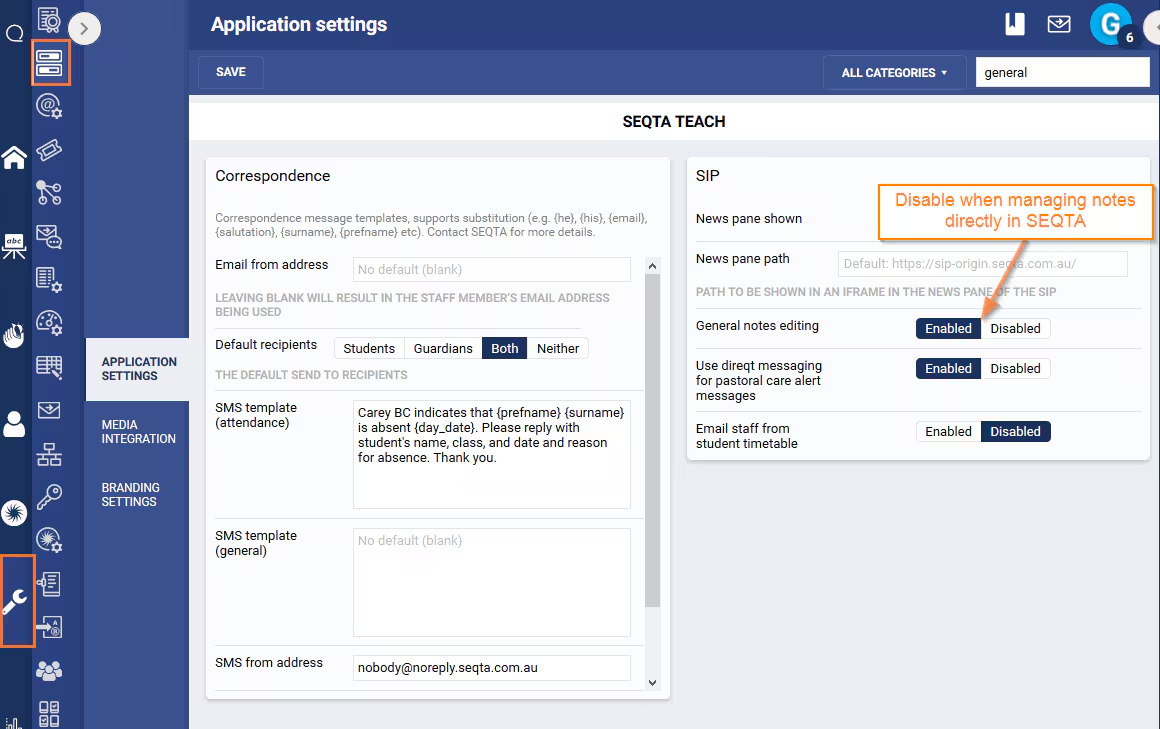Click the SMS template (attendance) text area
The image size is (1160, 729).
pos(492,454)
